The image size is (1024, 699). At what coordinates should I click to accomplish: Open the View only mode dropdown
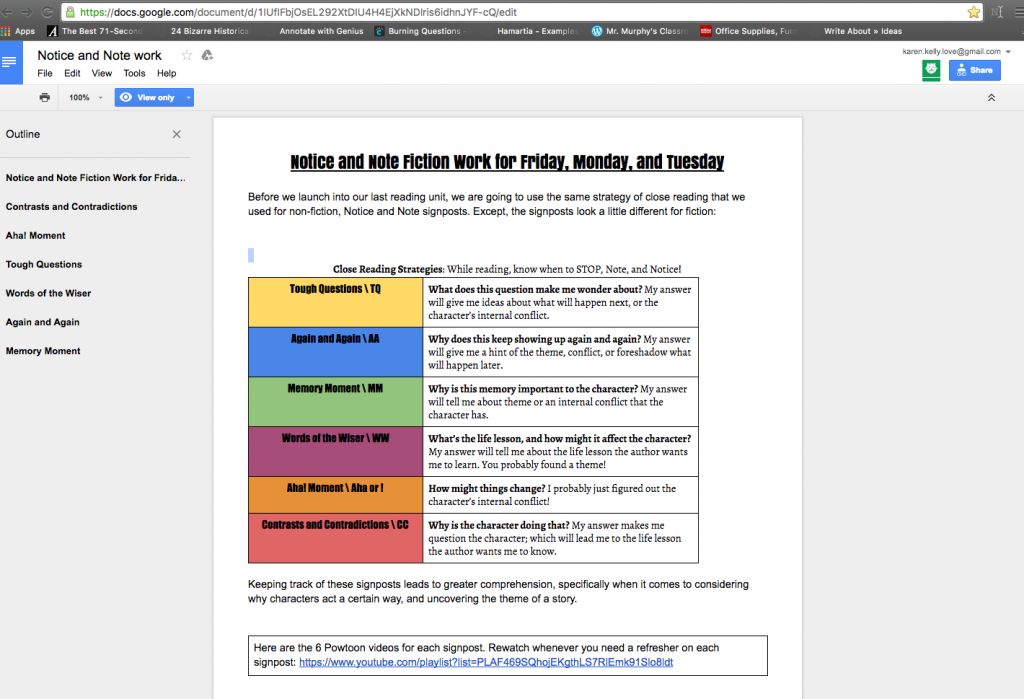pos(154,97)
